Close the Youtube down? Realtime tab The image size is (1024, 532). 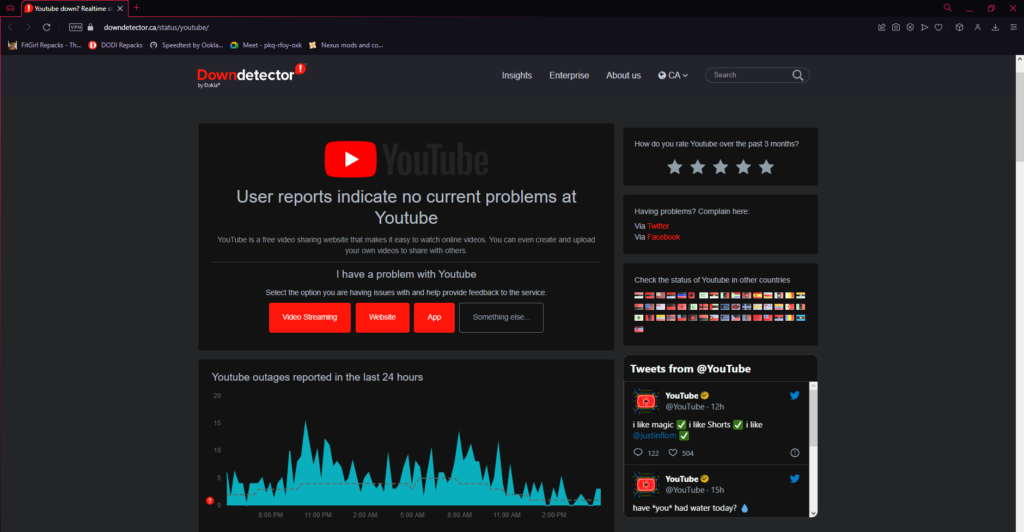(120, 8)
